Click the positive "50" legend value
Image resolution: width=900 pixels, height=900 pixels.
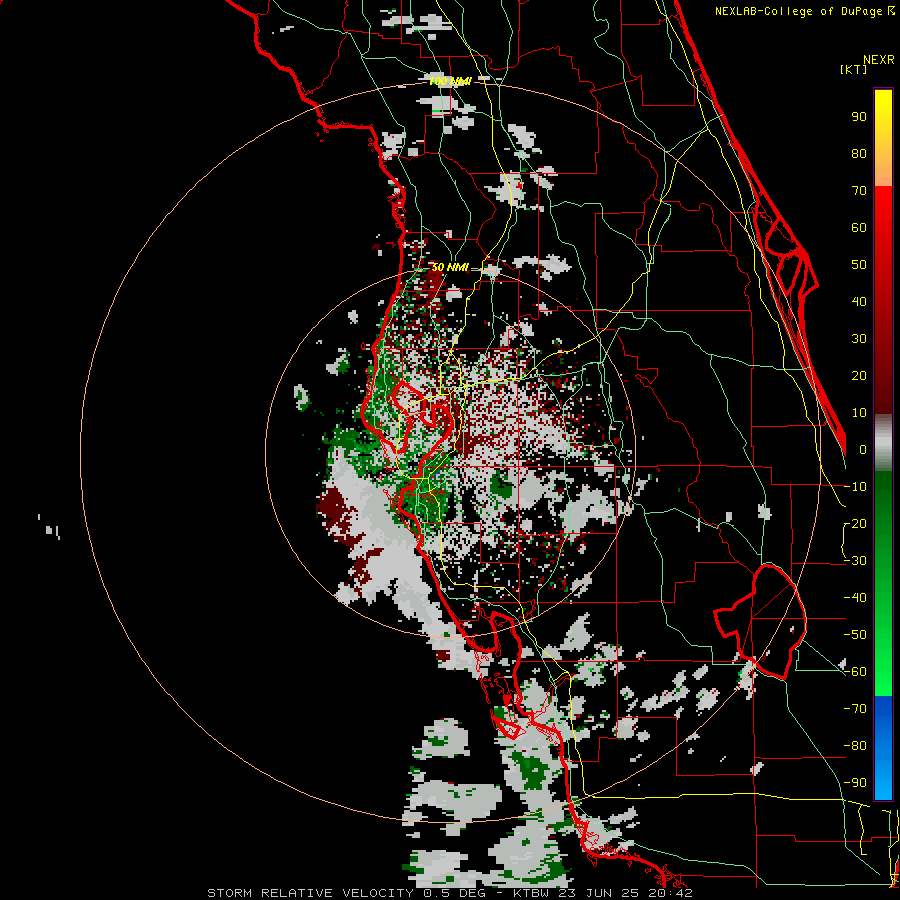[859, 265]
